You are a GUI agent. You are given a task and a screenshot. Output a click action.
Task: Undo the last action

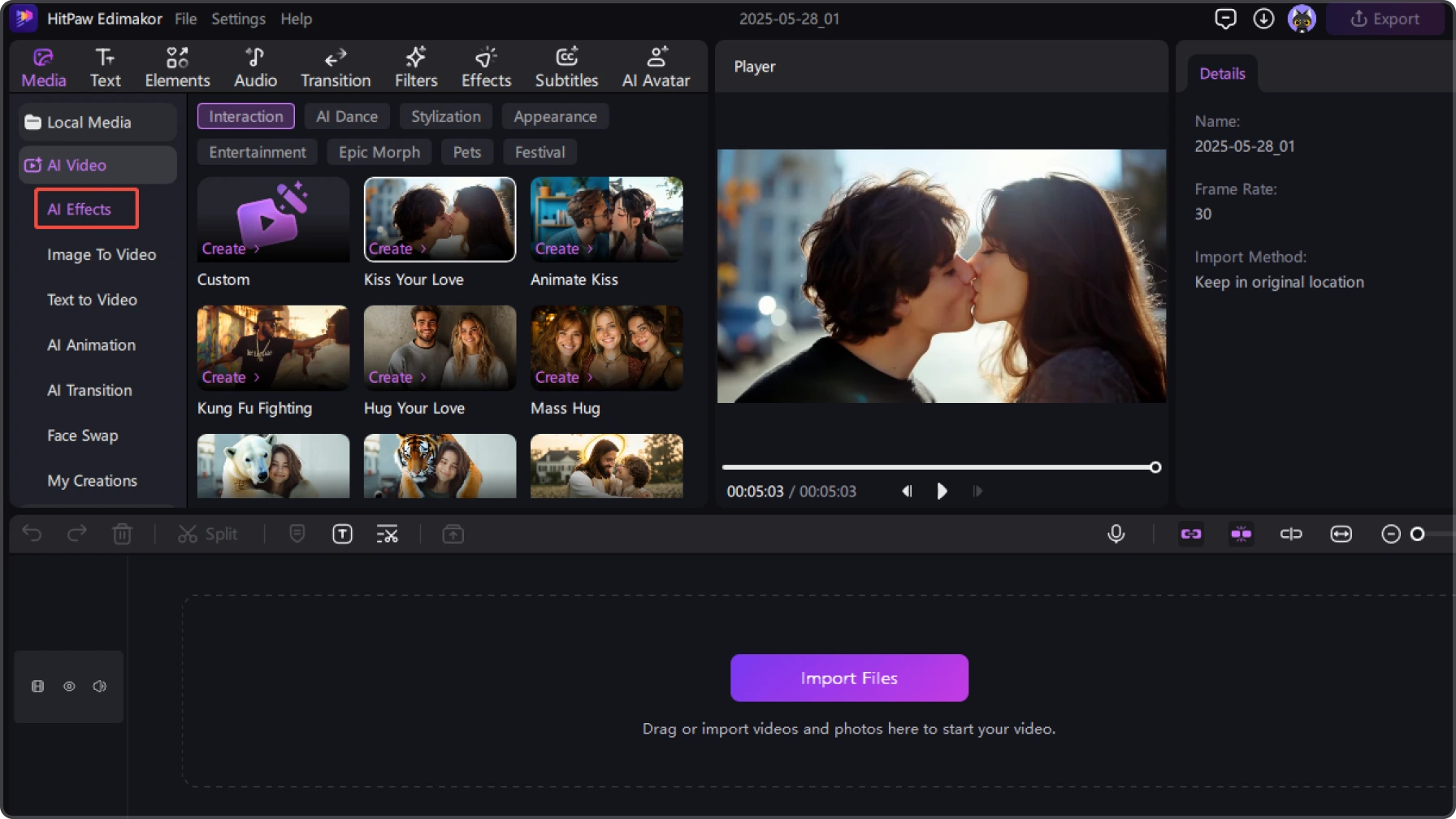pos(32,534)
